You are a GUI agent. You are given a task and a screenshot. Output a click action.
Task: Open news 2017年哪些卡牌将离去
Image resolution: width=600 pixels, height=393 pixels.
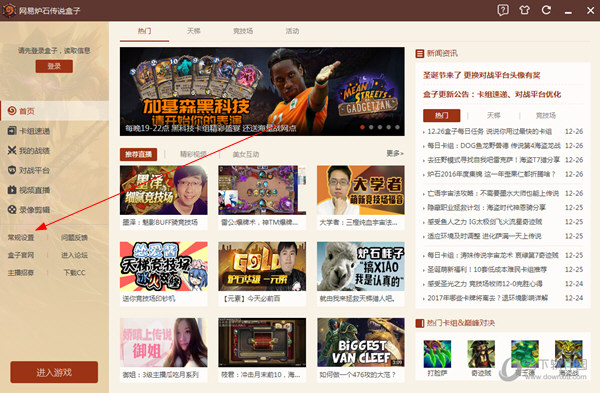(x=488, y=298)
